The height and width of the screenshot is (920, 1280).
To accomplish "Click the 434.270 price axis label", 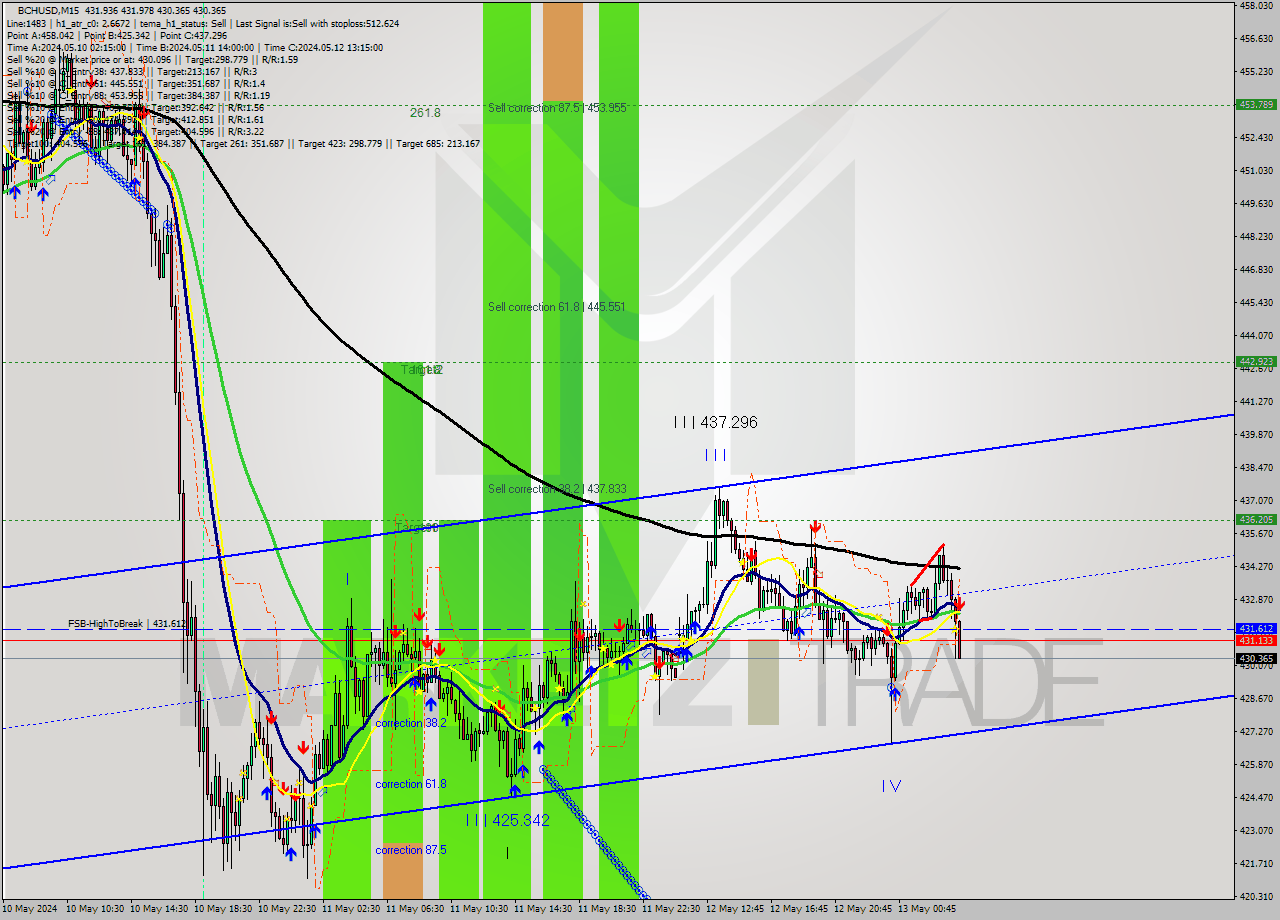I will tap(1256, 567).
